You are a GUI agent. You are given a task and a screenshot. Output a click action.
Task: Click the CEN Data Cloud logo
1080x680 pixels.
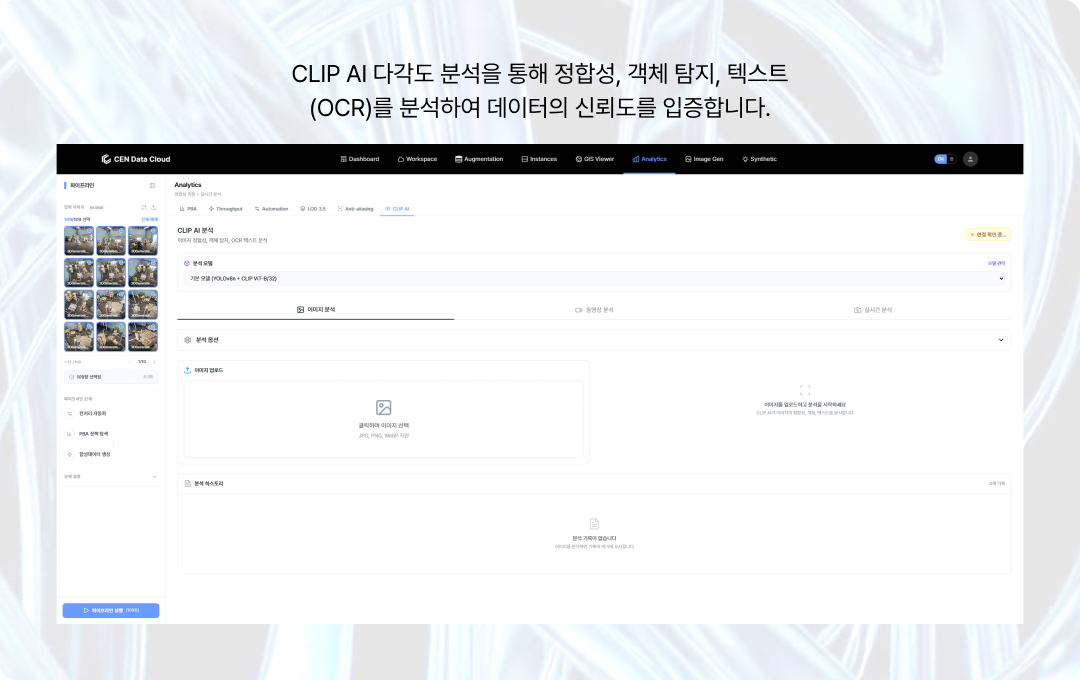[x=135, y=159]
